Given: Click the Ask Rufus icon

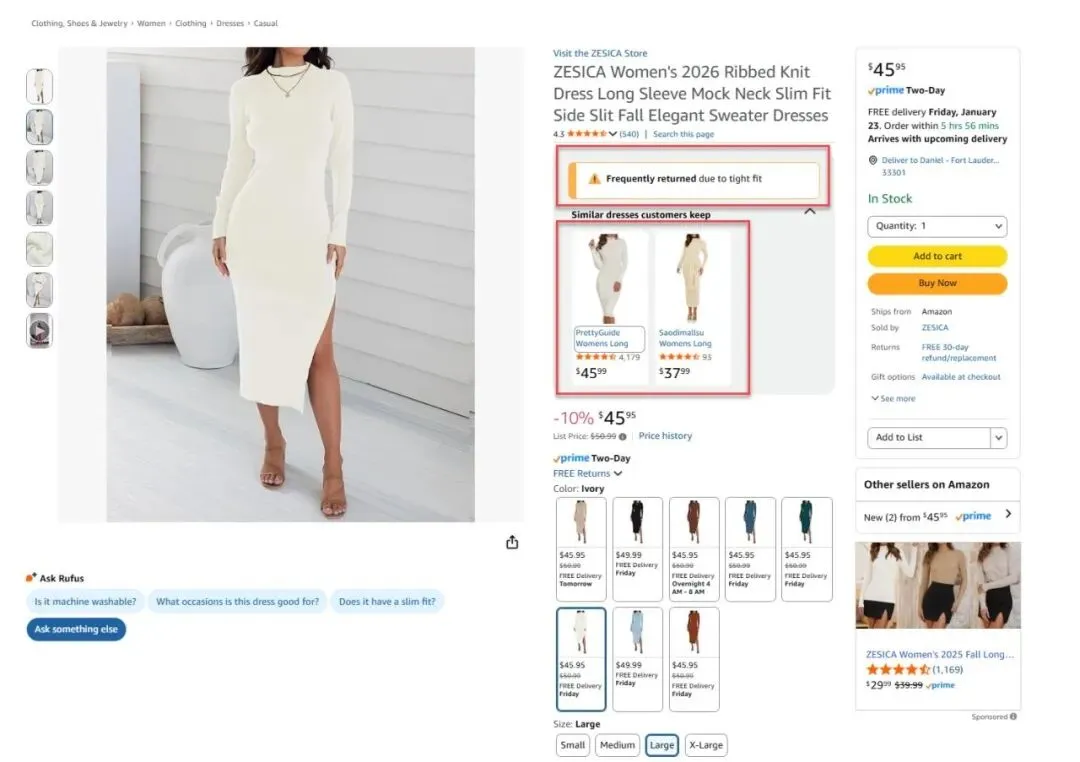Looking at the screenshot, I should [x=30, y=577].
